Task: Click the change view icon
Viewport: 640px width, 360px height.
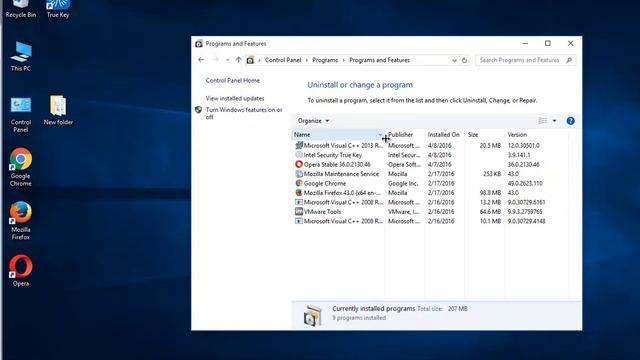Action: pos(543,121)
